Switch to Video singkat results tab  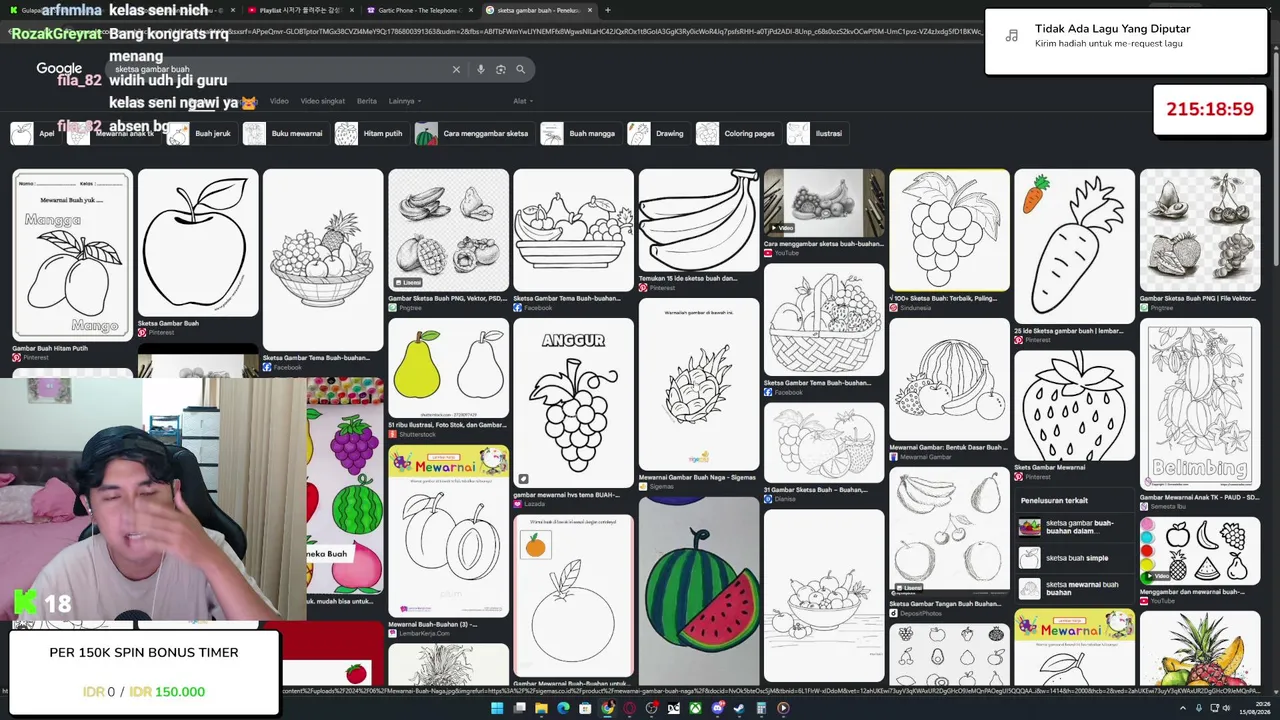[x=323, y=101]
